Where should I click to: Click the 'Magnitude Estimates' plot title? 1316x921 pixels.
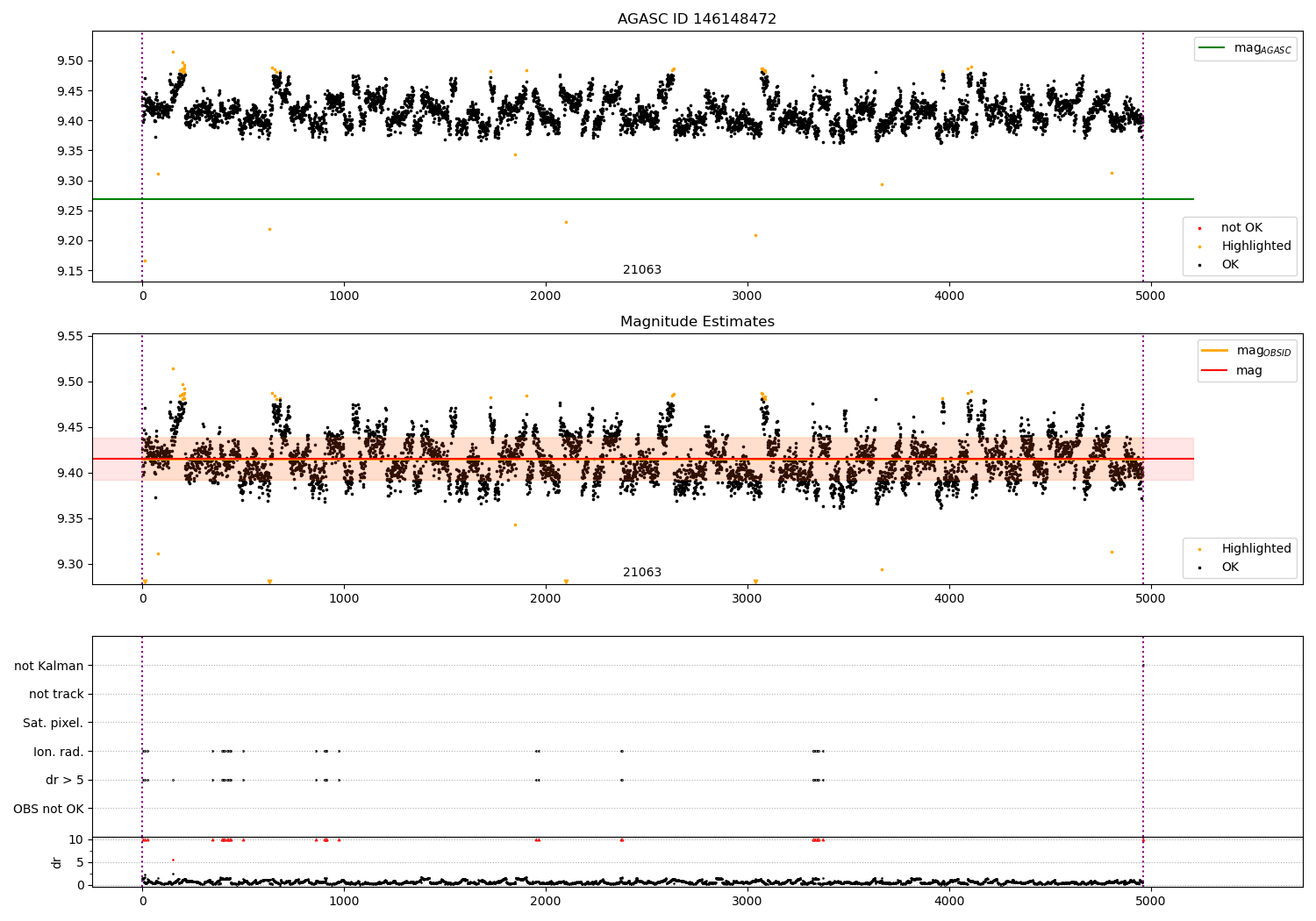697,322
